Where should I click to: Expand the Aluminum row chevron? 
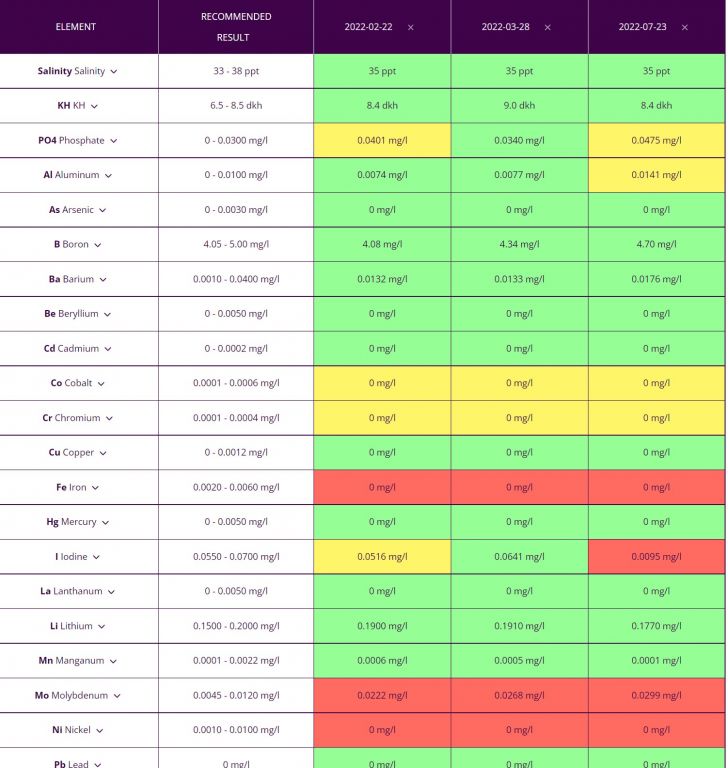click(108, 176)
